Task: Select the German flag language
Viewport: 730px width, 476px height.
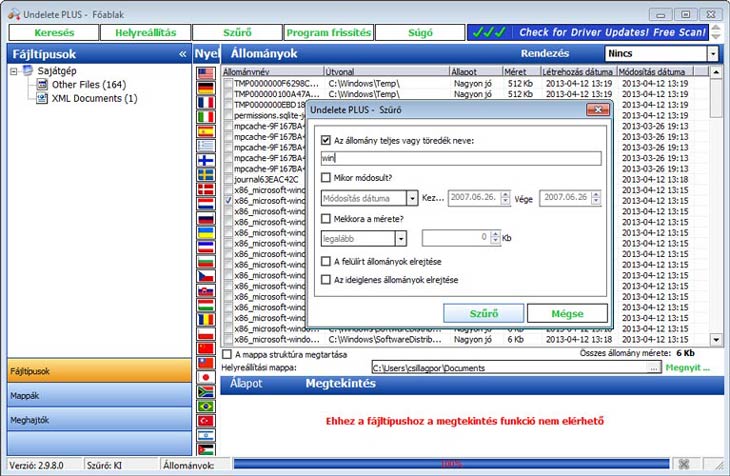Action: click(x=206, y=88)
